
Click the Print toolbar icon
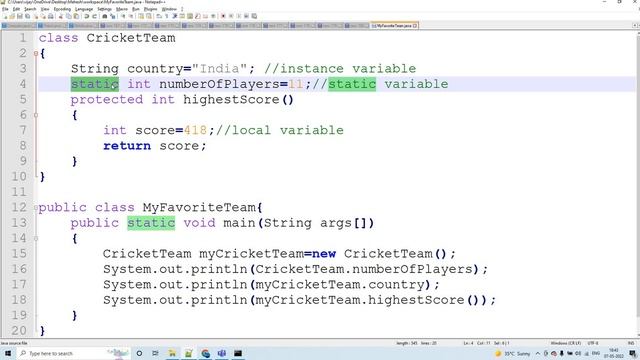(x=51, y=16)
